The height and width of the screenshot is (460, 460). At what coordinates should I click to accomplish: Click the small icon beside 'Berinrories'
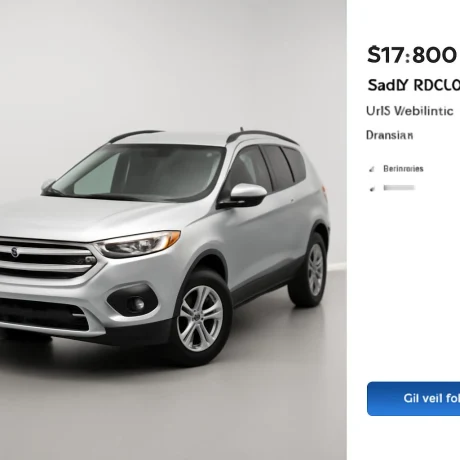coord(372,169)
